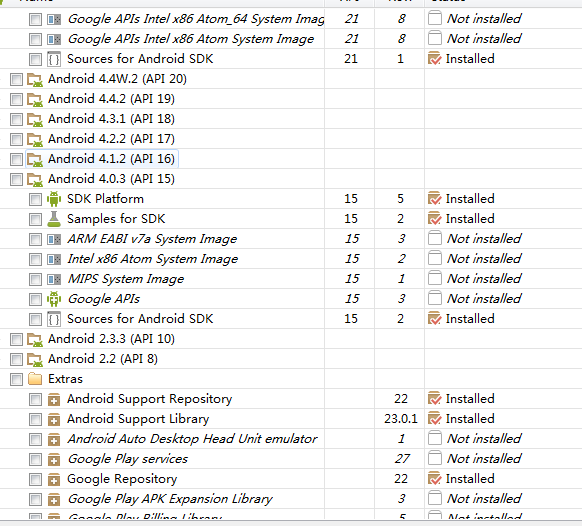The width and height of the screenshot is (582, 526).
Task: Select the Android 4.4.2 (API 19) tree row
Action: (111, 99)
